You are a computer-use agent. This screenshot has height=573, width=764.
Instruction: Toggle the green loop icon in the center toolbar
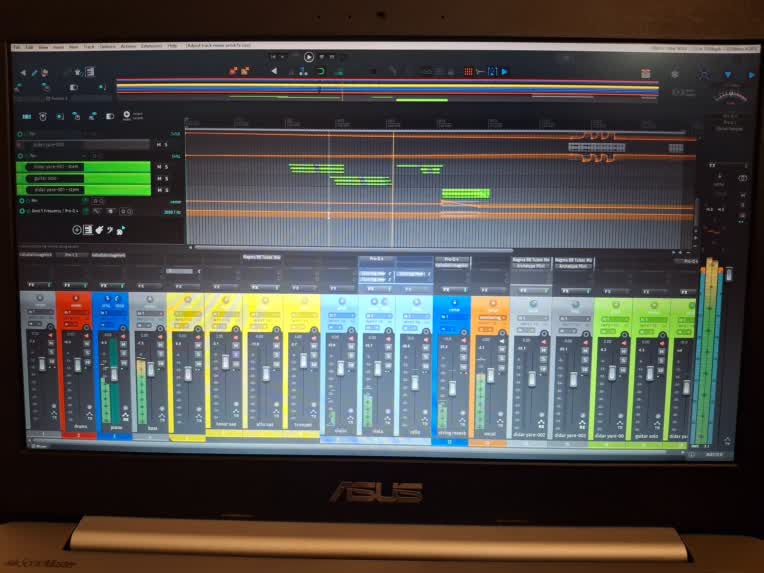pos(321,72)
